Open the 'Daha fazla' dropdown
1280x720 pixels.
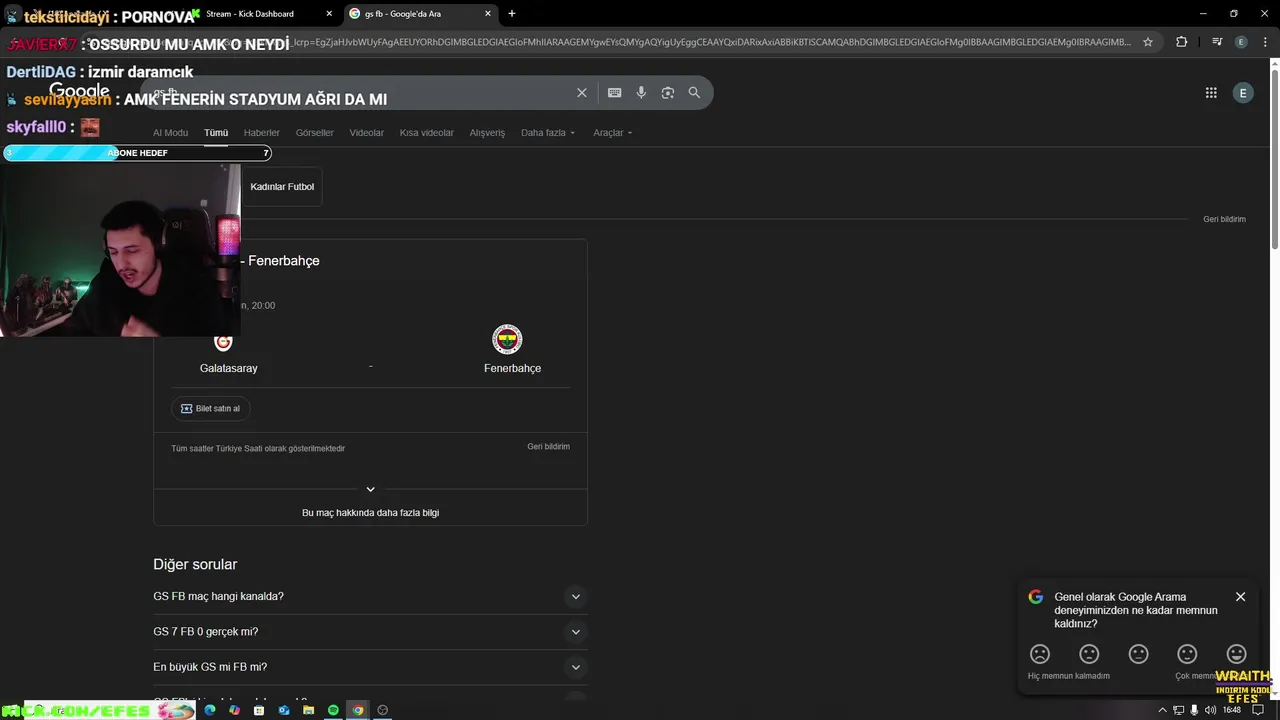click(x=548, y=133)
